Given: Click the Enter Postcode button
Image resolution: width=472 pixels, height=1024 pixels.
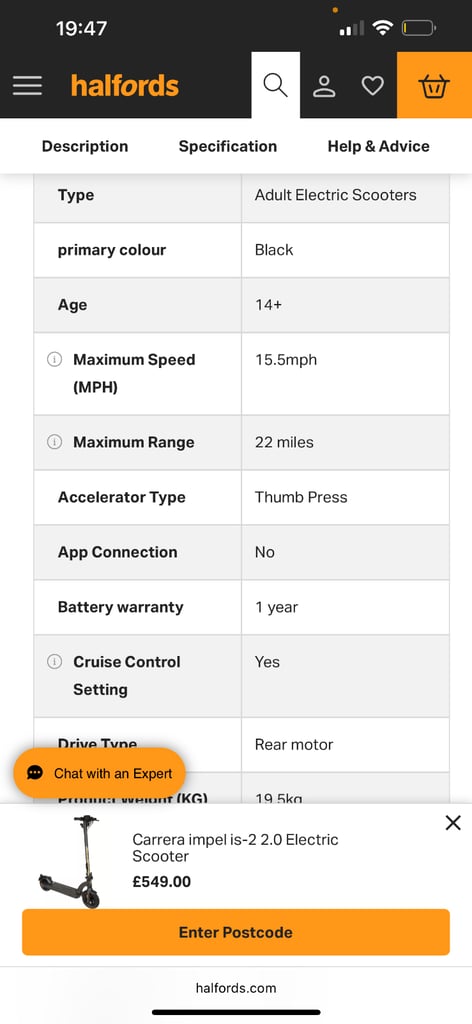Looking at the screenshot, I should (236, 932).
